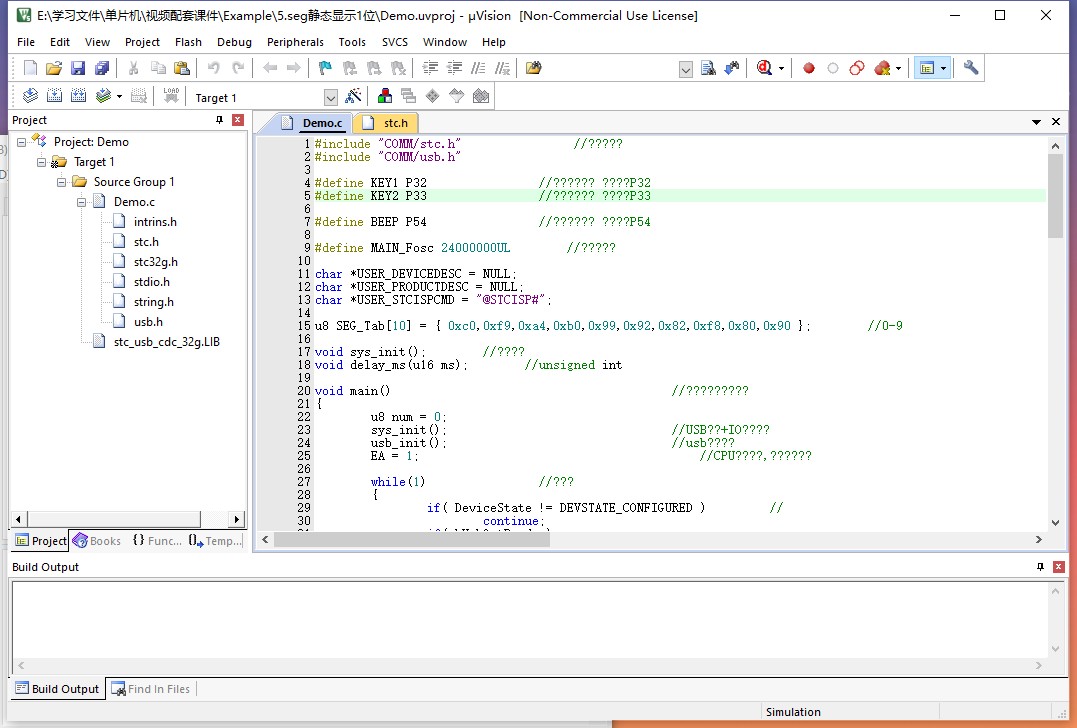Save all files with the stacked floppies icon
The width and height of the screenshot is (1077, 728).
(102, 68)
